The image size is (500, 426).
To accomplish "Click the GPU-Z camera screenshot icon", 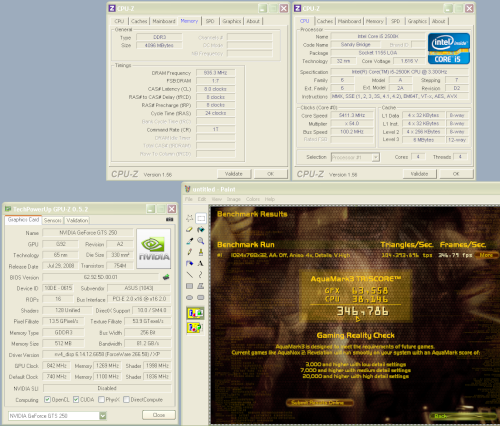I will coord(170,220).
